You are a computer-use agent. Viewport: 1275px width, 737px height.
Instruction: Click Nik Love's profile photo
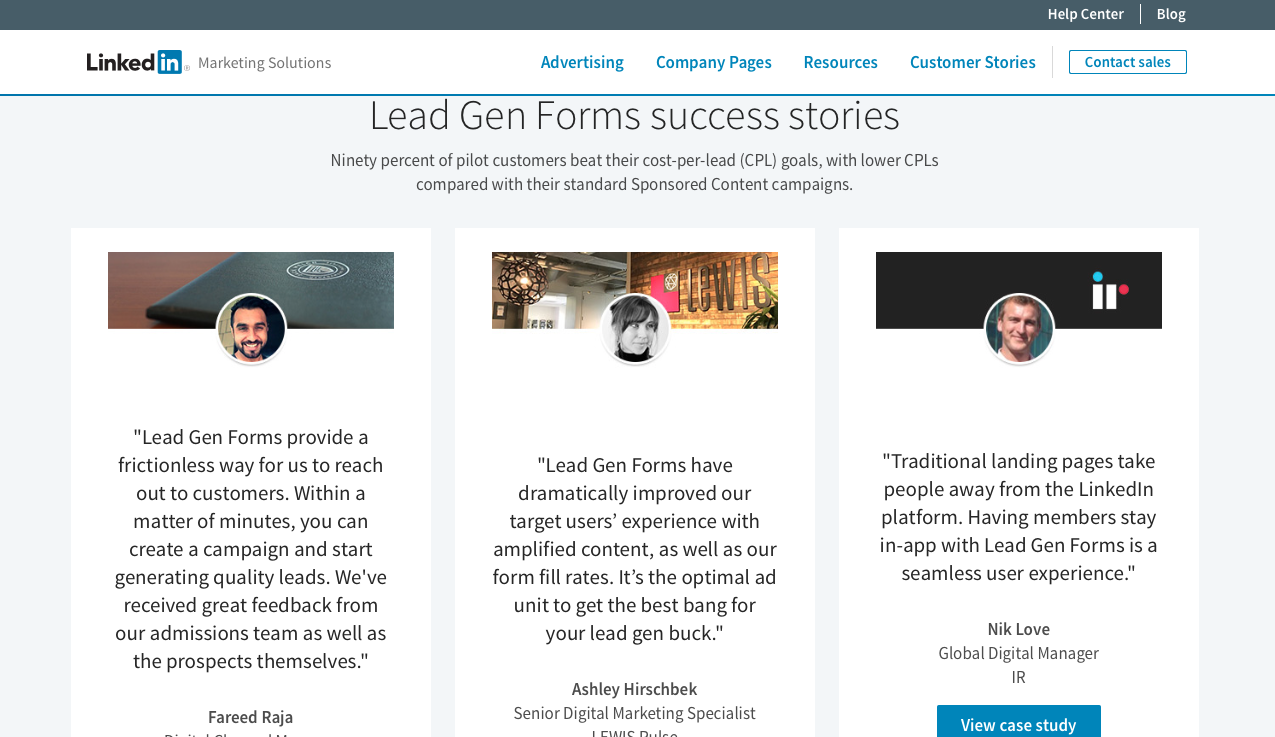[1019, 329]
